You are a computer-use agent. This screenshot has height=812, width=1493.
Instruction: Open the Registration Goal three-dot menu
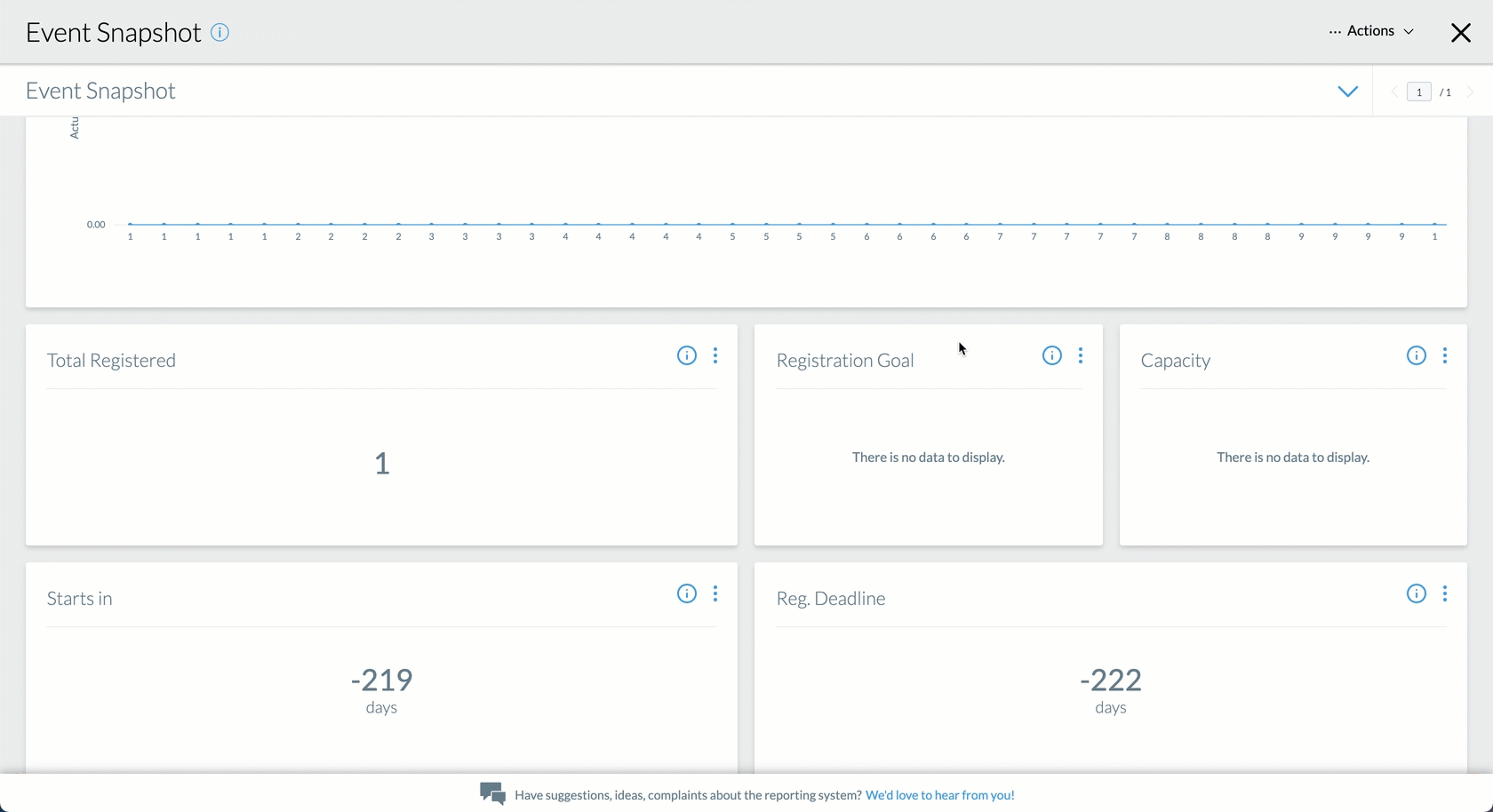click(1081, 355)
